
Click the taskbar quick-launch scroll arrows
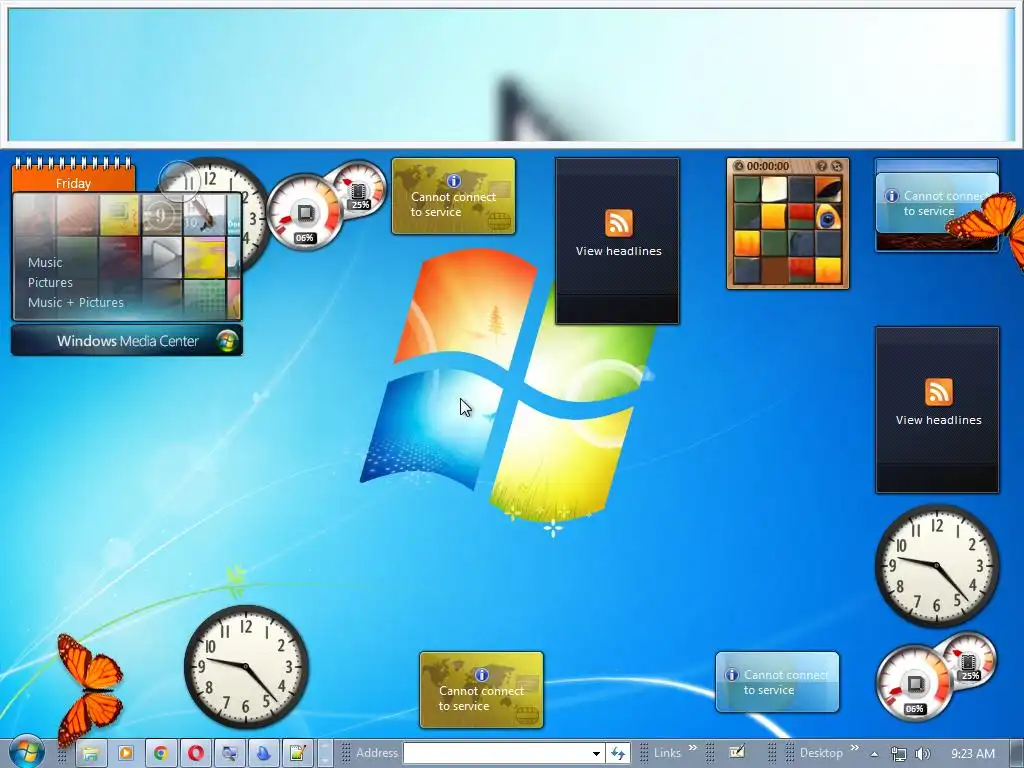click(x=325, y=753)
